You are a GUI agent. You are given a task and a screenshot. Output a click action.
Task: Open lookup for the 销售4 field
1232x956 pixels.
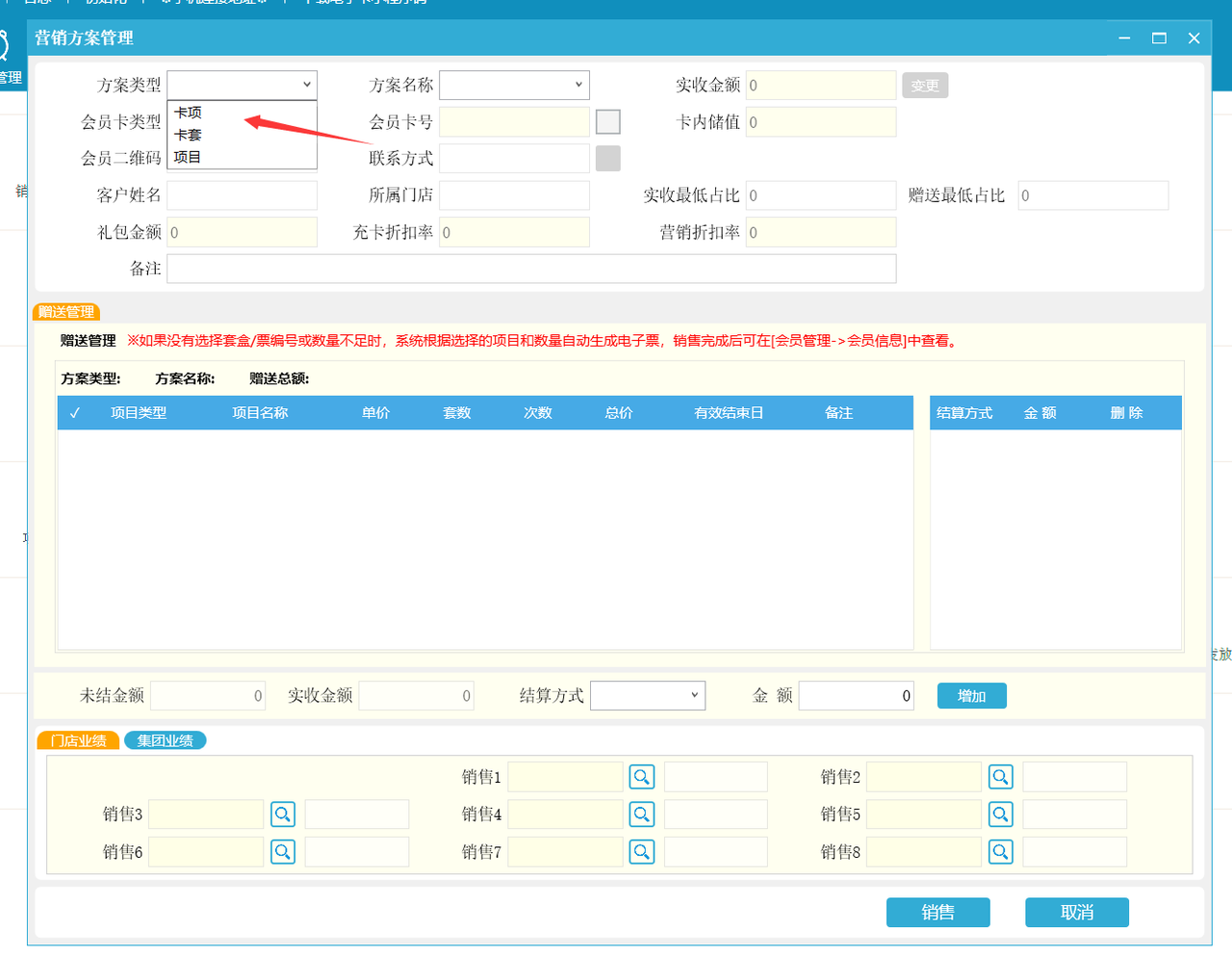pyautogui.click(x=642, y=814)
